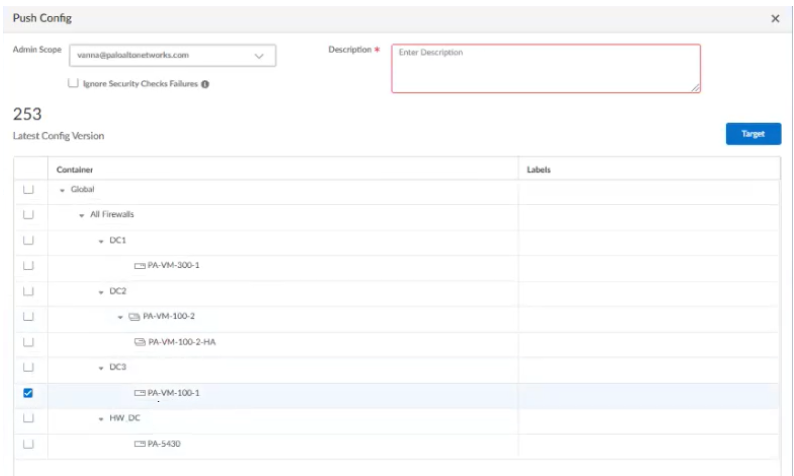Click the Container column header
Viewport: 794px width, 476px height.
coord(74,170)
